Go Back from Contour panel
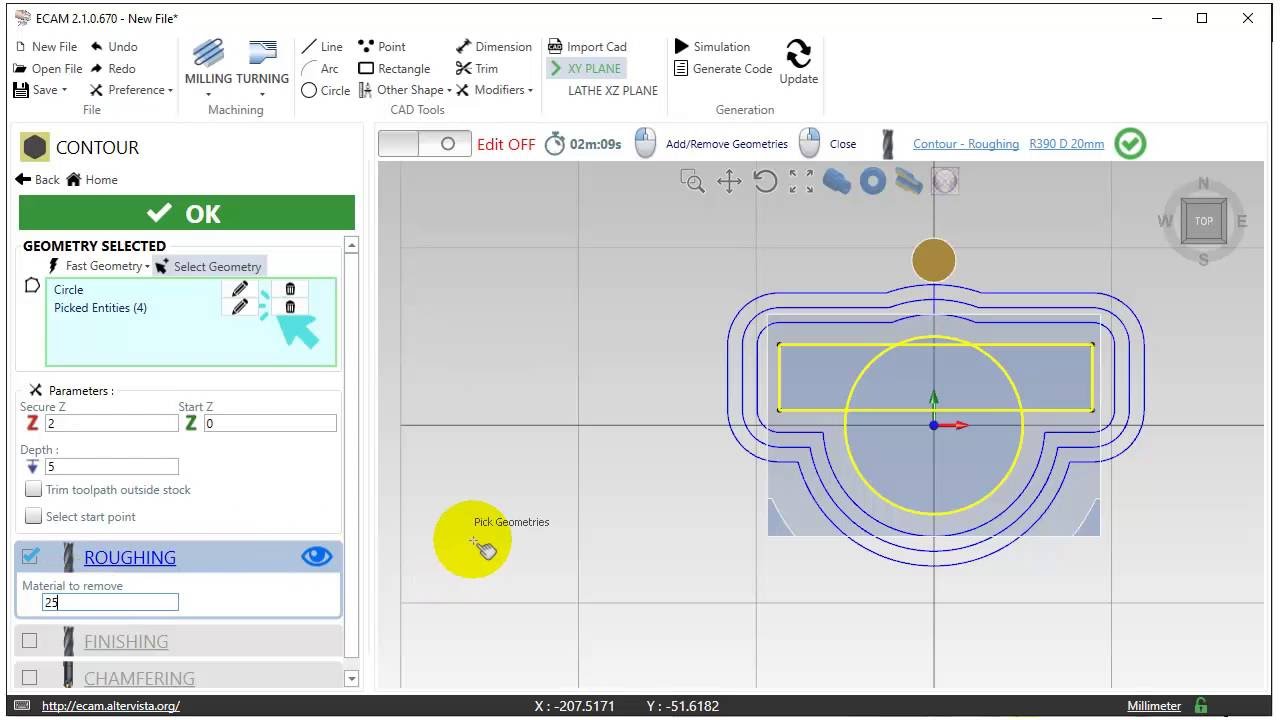Image resolution: width=1280 pixels, height=720 pixels. point(38,180)
